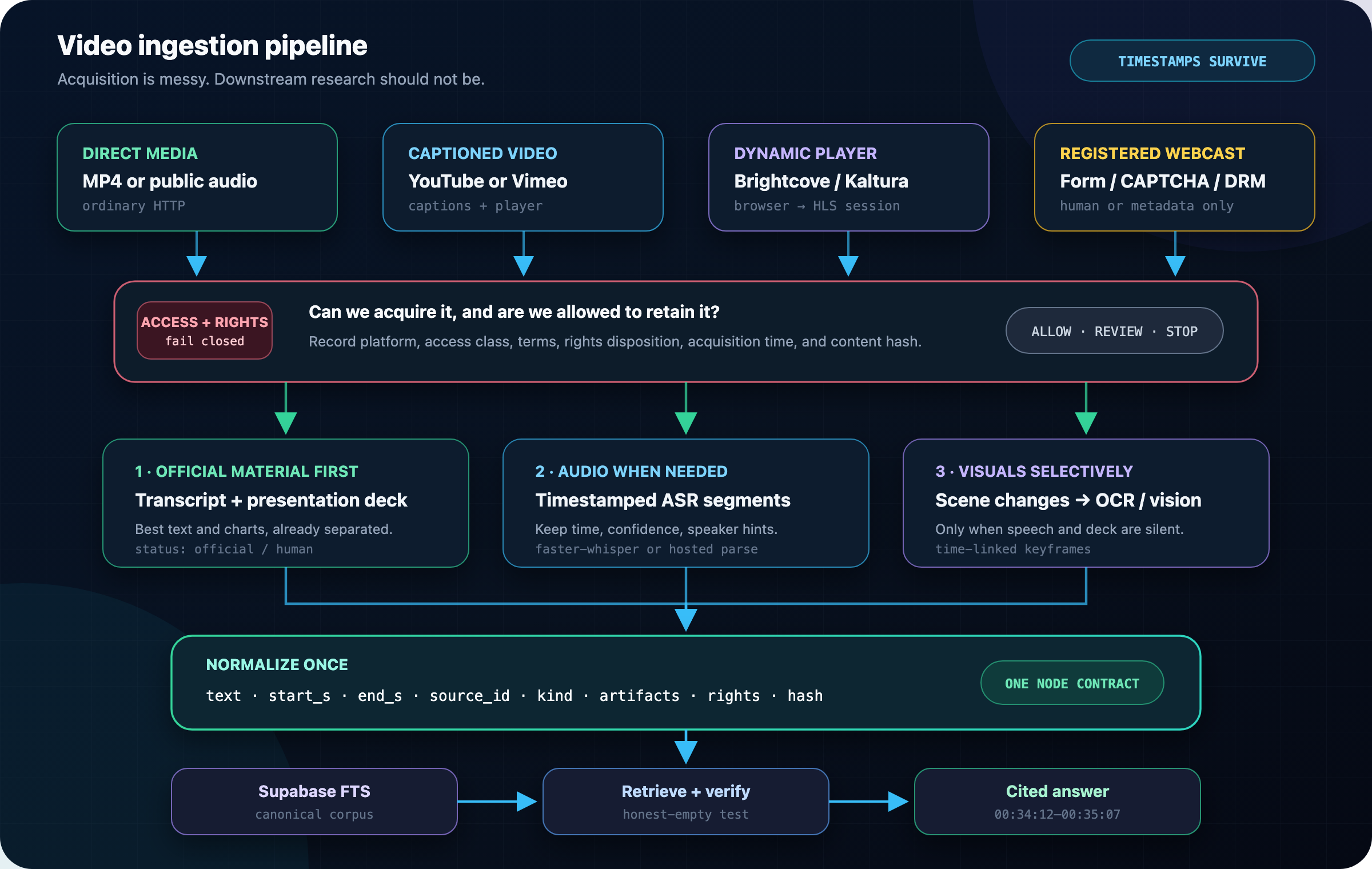Select "Brightcove / Kaltura" heading
The width and height of the screenshot is (1372, 869).
tap(821, 181)
